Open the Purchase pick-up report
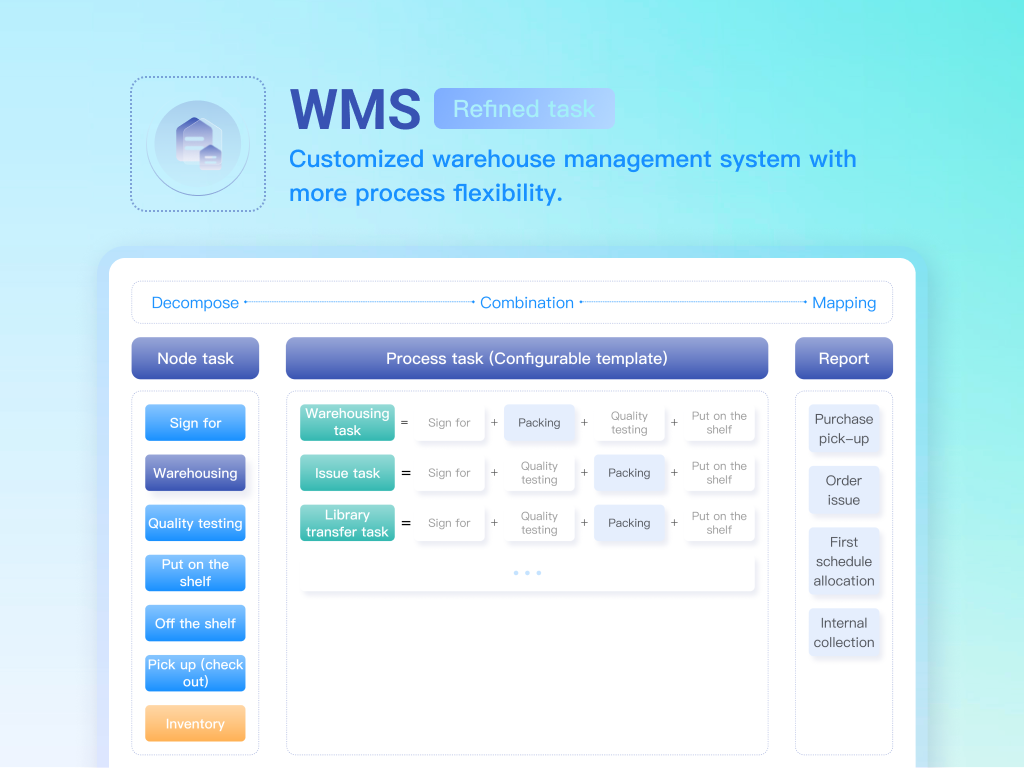The height and width of the screenshot is (768, 1024). pyautogui.click(x=844, y=429)
